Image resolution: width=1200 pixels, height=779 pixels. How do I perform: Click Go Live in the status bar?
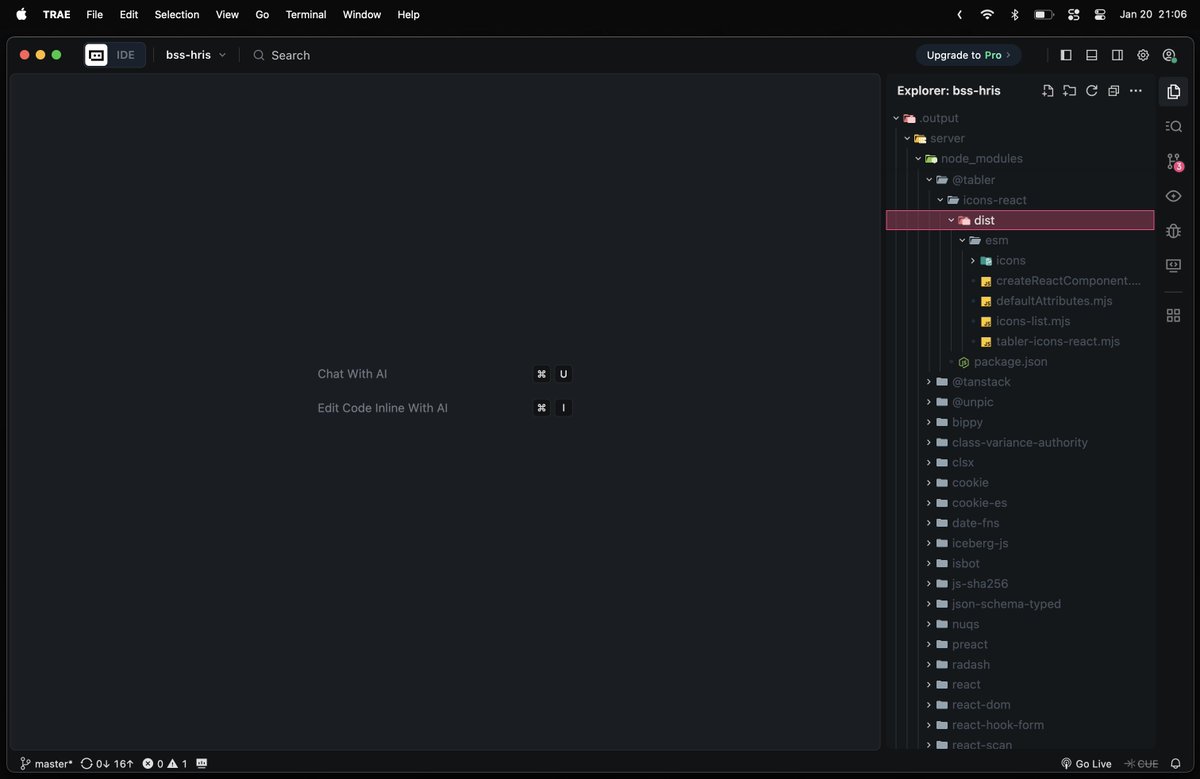(1084, 764)
